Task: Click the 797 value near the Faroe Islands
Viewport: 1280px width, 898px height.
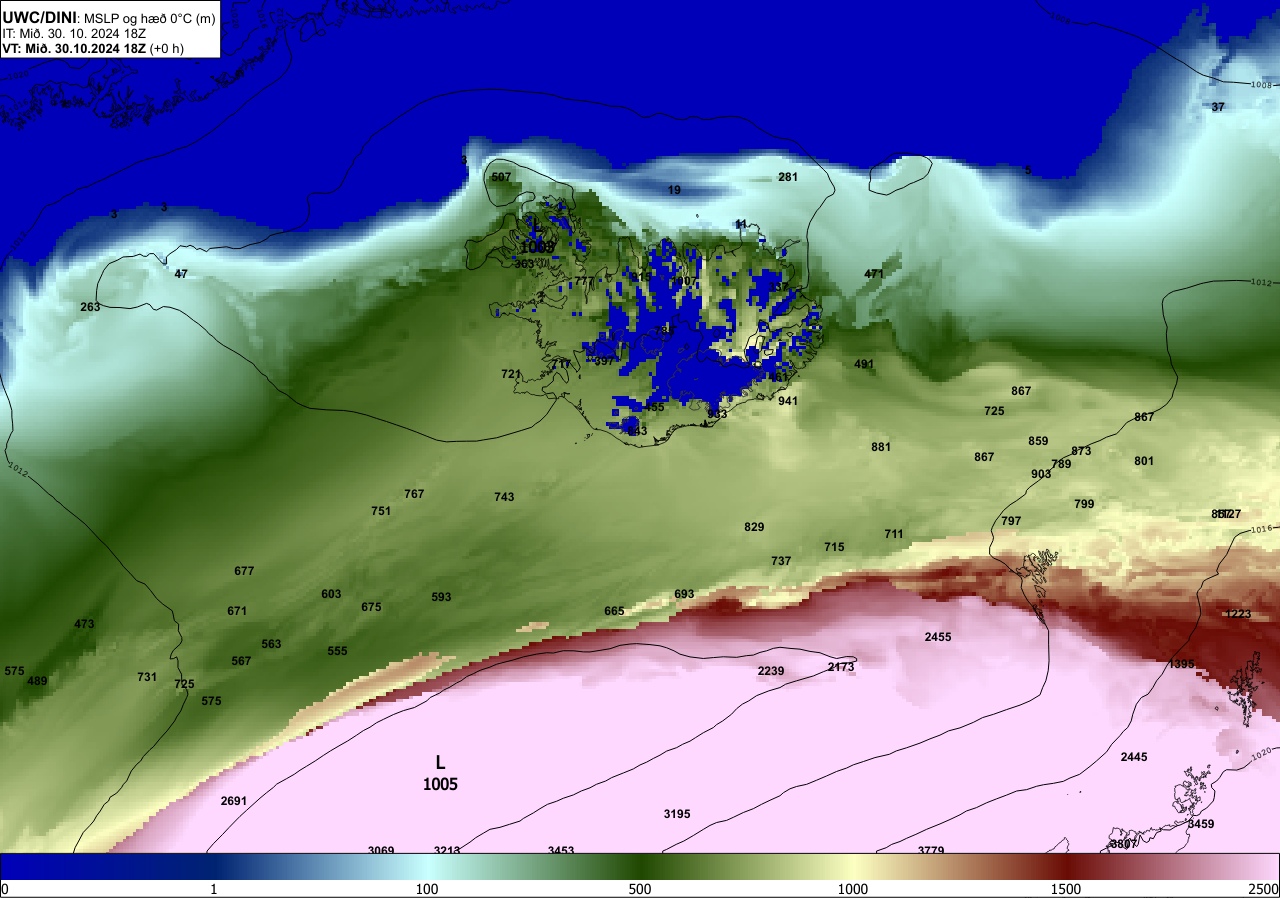Action: [1011, 521]
